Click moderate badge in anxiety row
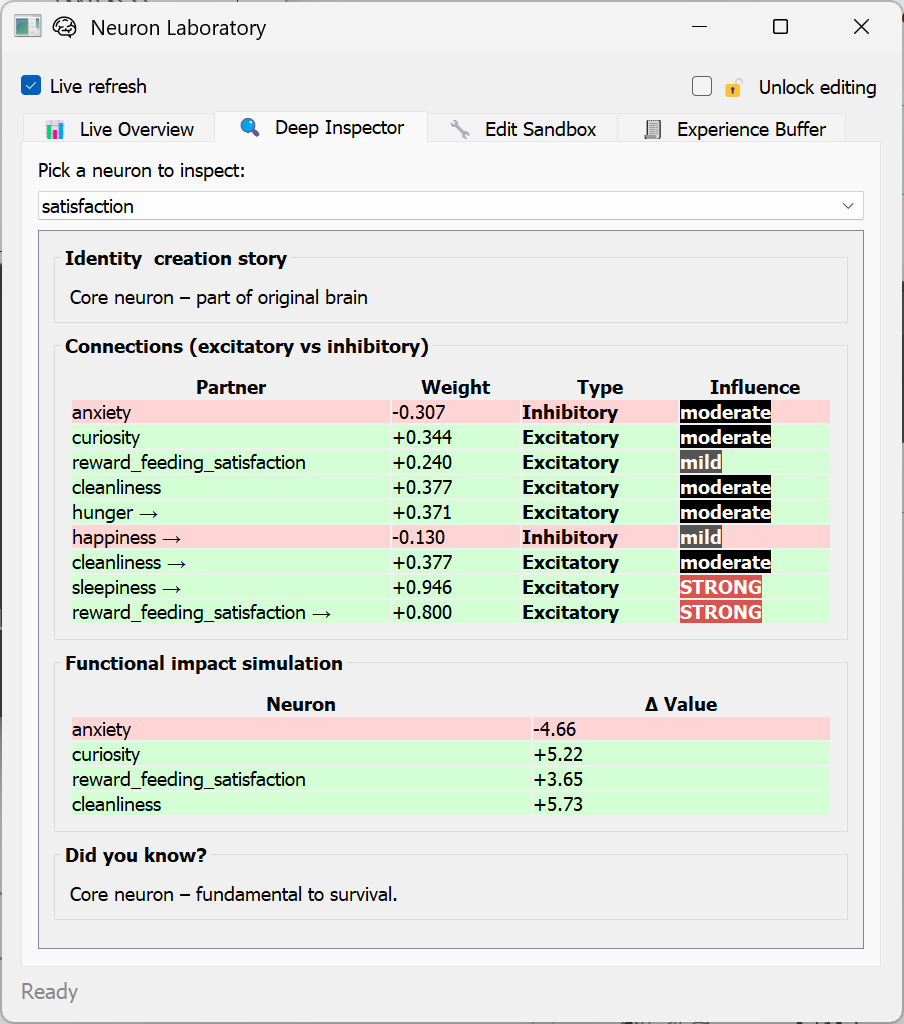Screen dimensions: 904x1024 coord(725,412)
